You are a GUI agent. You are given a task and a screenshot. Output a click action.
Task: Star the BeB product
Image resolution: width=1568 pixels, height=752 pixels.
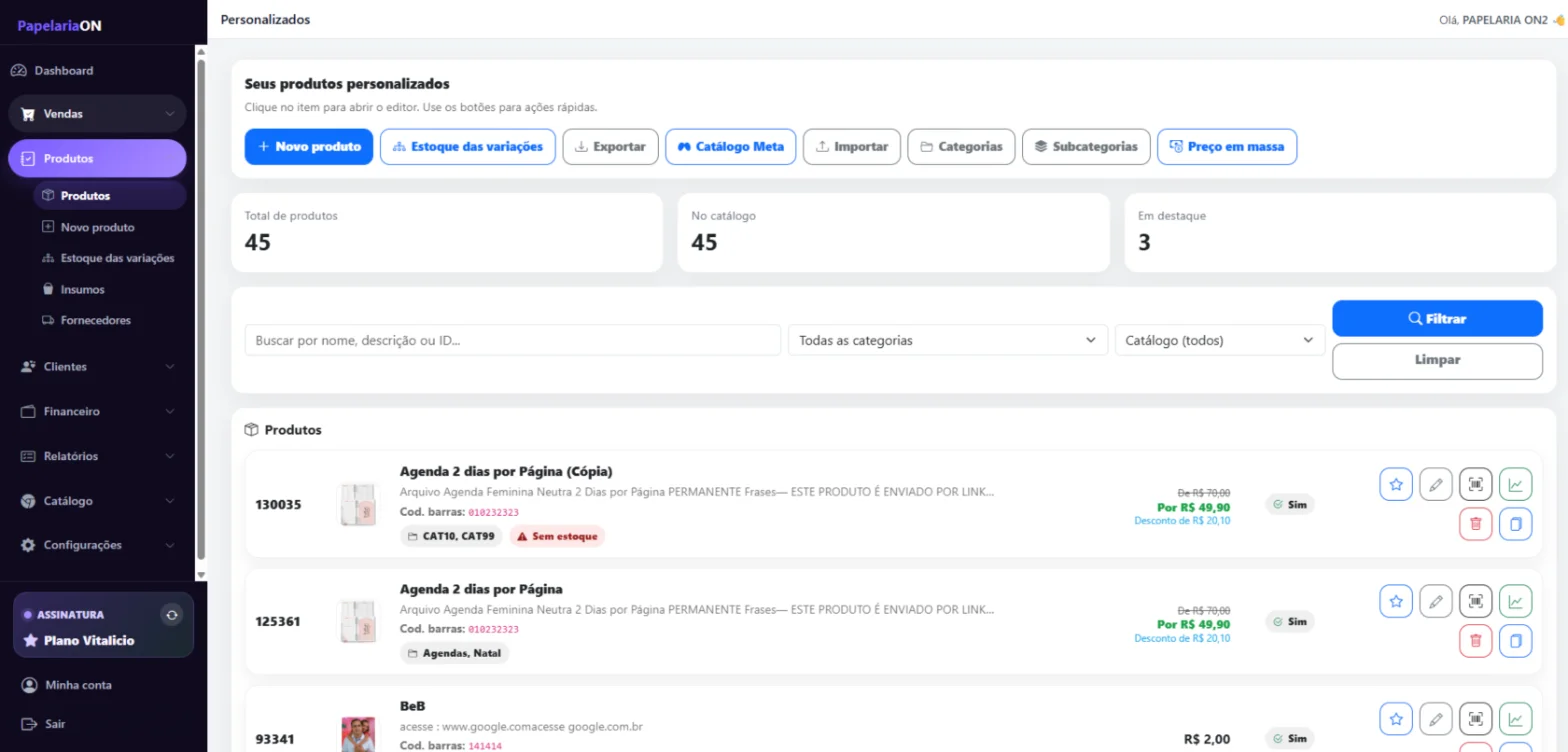pos(1396,719)
